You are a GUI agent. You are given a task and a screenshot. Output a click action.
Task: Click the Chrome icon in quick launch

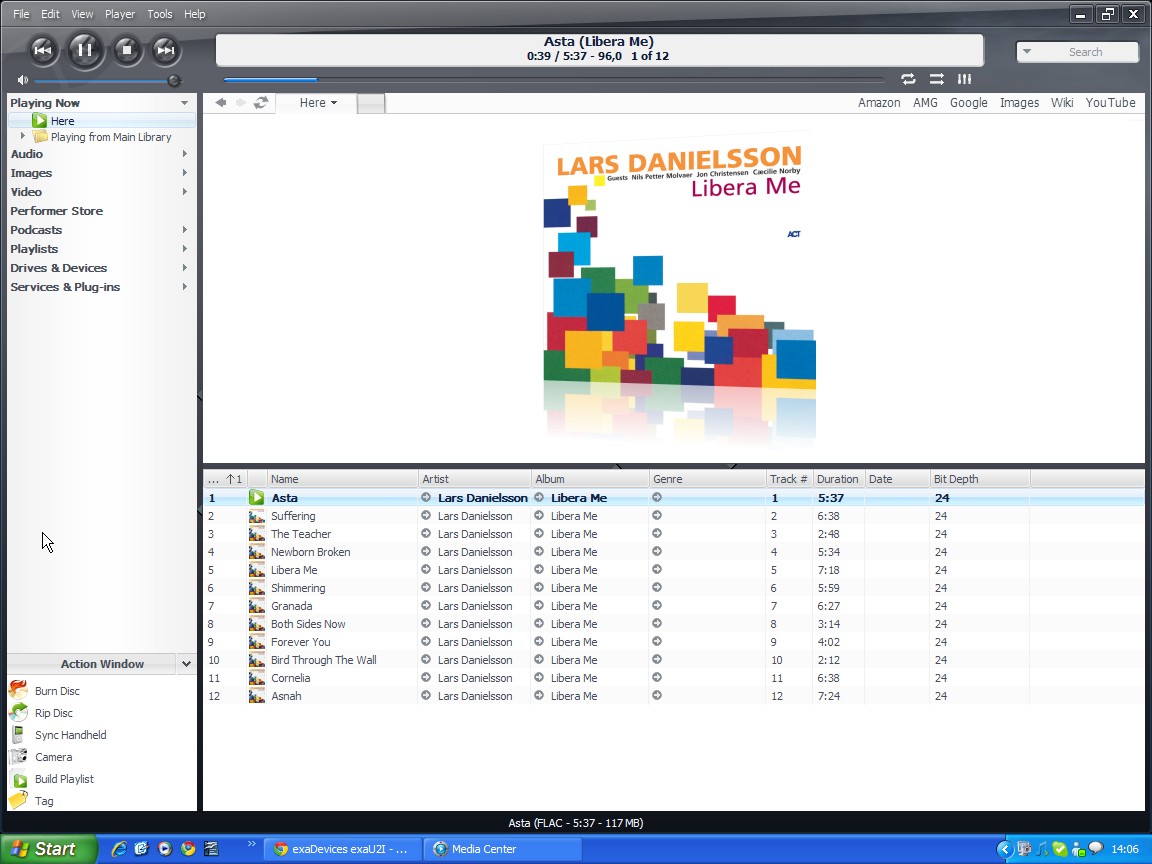point(188,849)
